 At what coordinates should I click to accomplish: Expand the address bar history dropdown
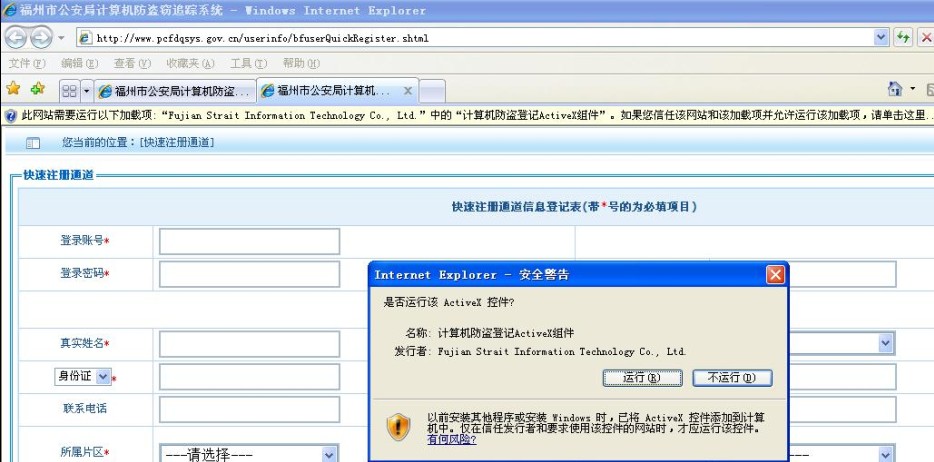pos(881,37)
